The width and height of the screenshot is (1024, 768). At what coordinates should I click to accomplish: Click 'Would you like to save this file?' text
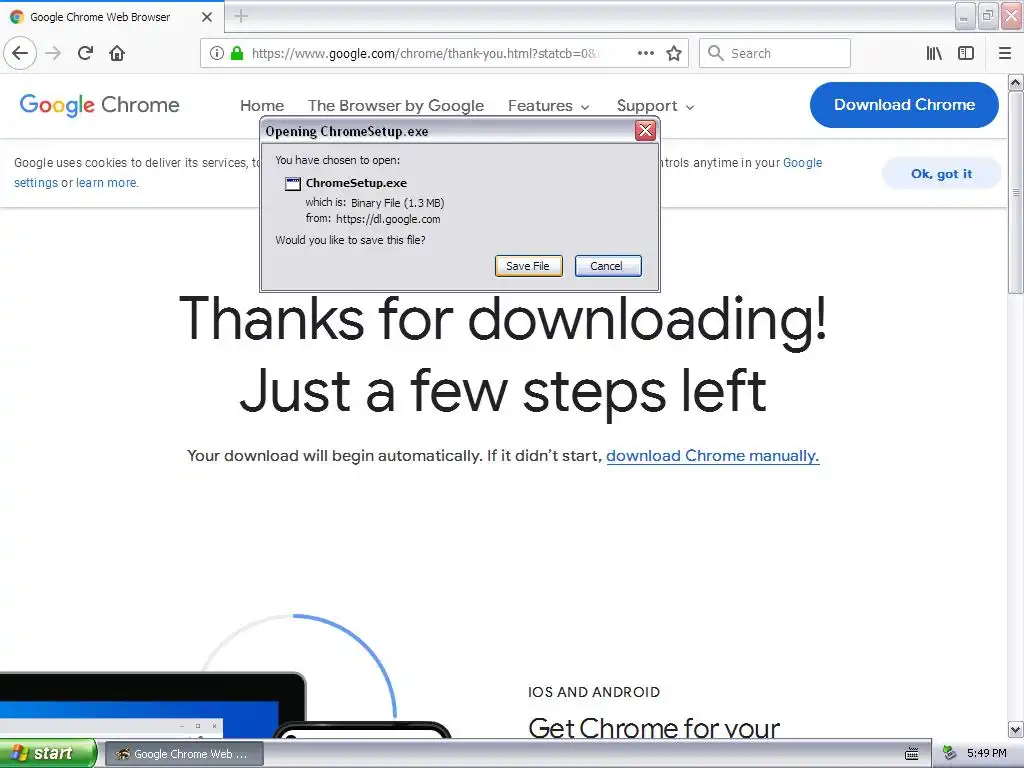tap(350, 240)
